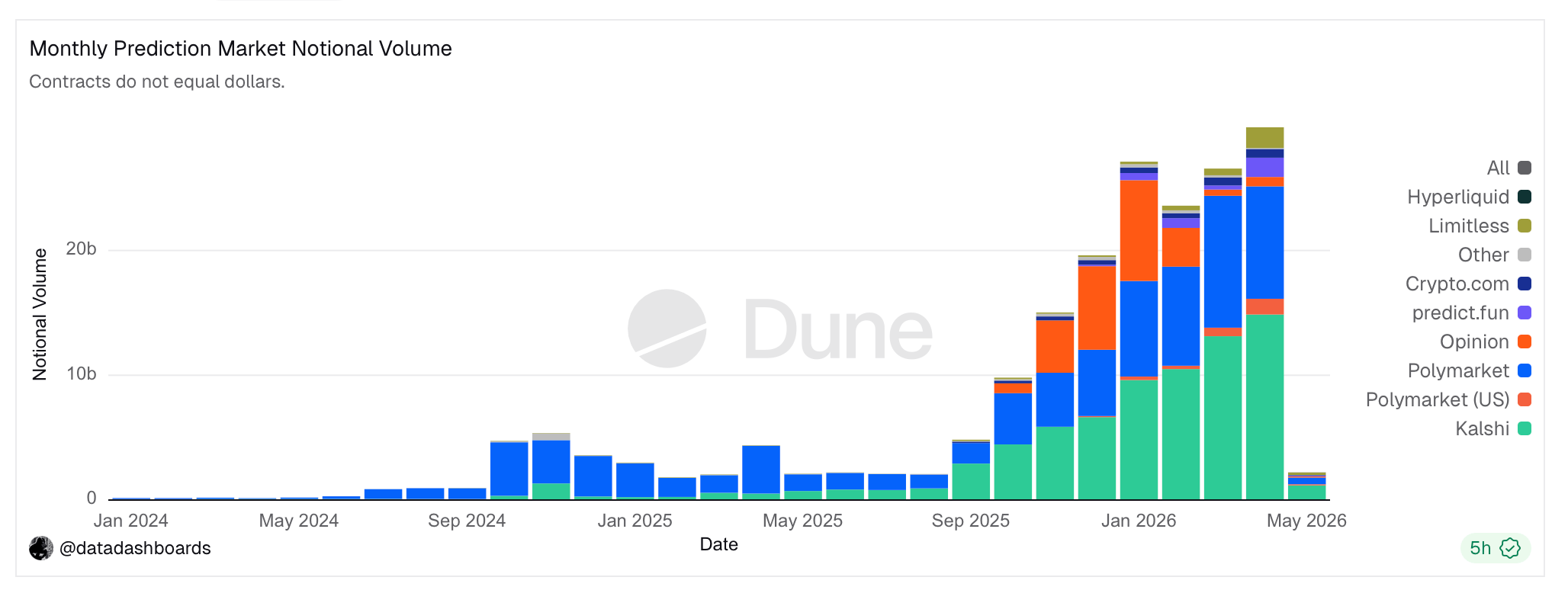Click the green Kalshi segment of the tallest bar
1568x590 pixels.
coord(1264,407)
